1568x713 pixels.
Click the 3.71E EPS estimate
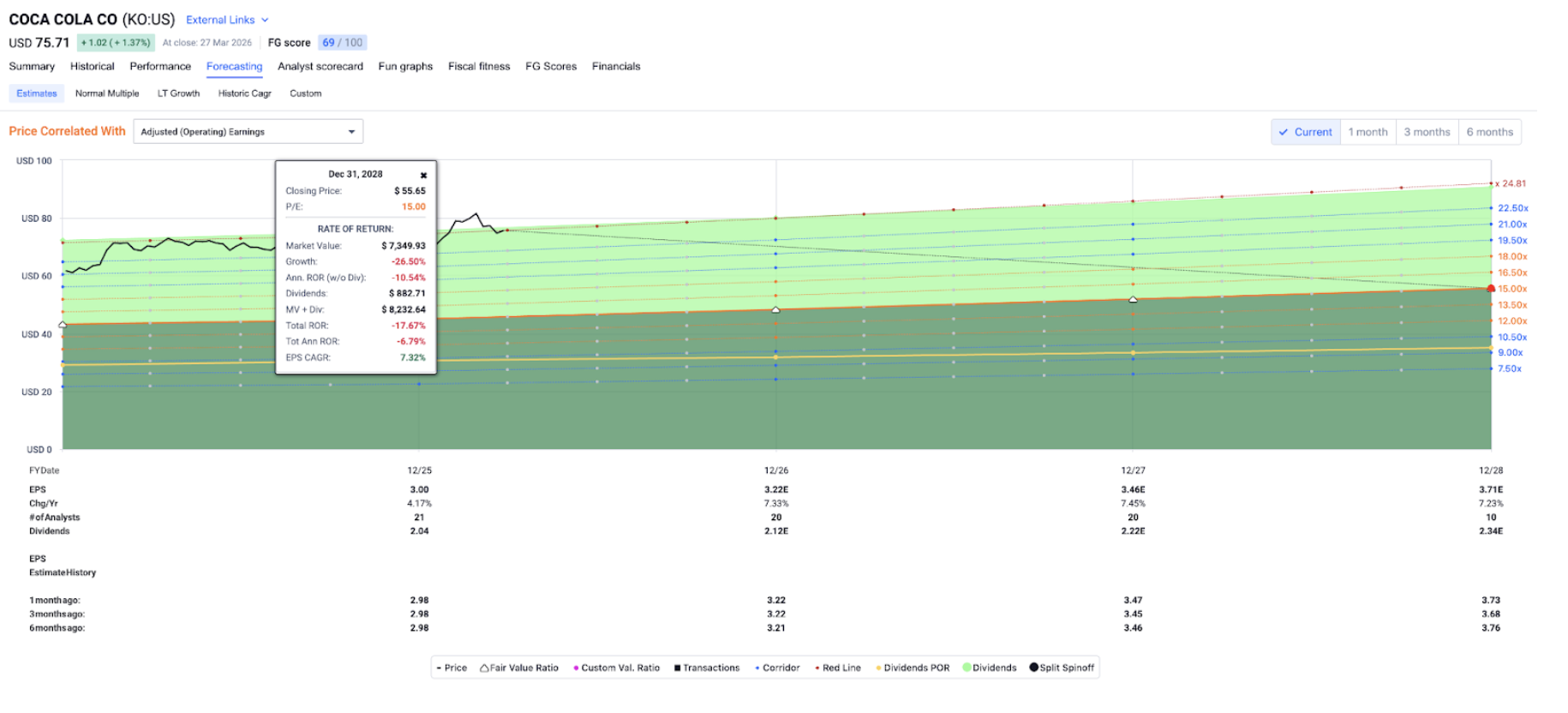click(x=1491, y=490)
